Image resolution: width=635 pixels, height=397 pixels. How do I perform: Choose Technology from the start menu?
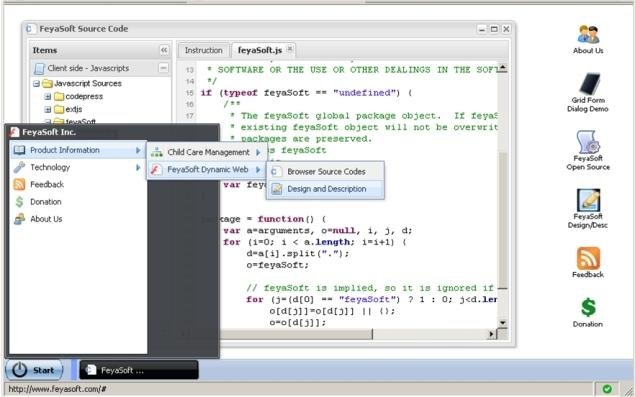point(78,167)
